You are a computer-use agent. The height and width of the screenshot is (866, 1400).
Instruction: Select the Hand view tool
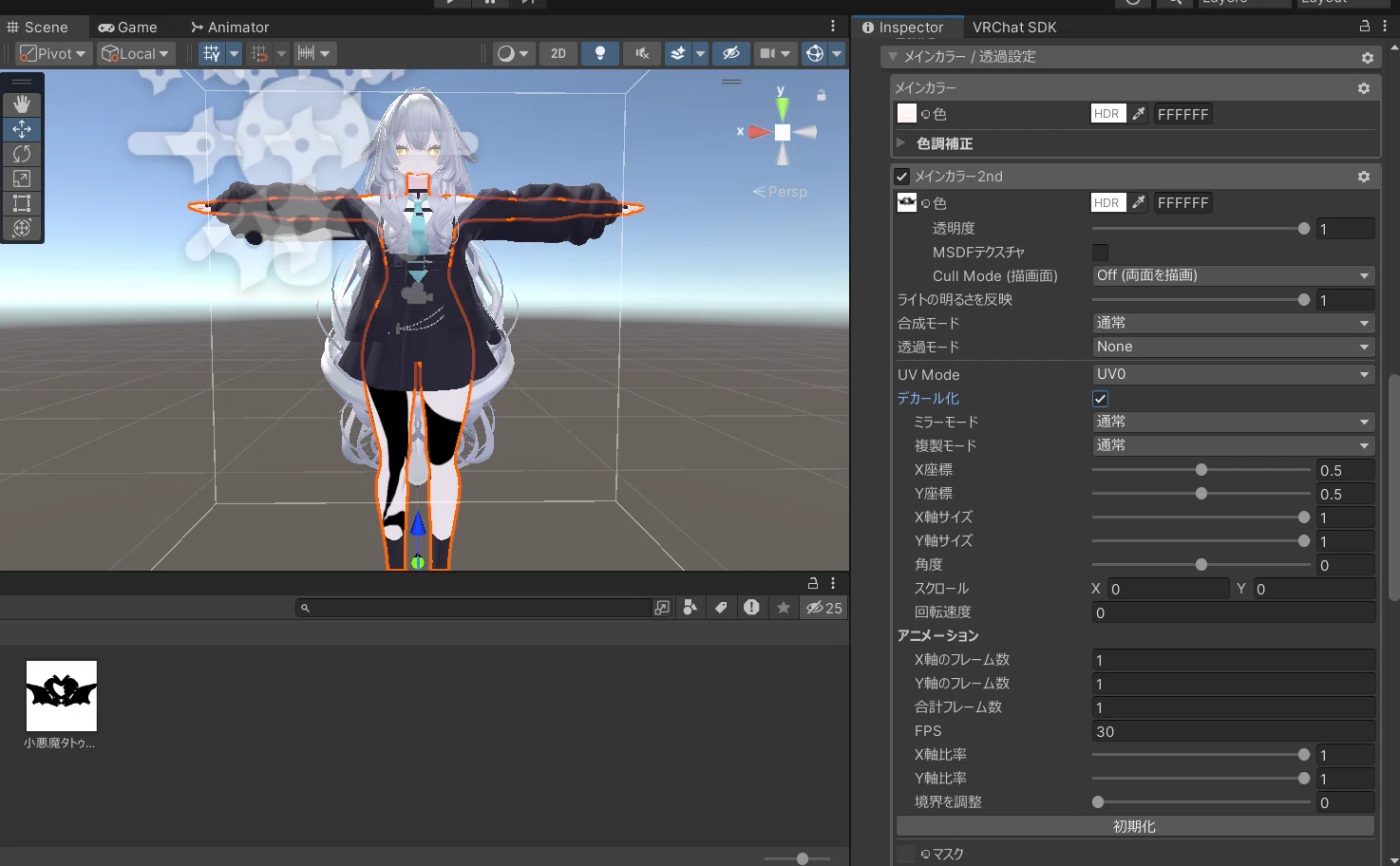click(x=22, y=104)
